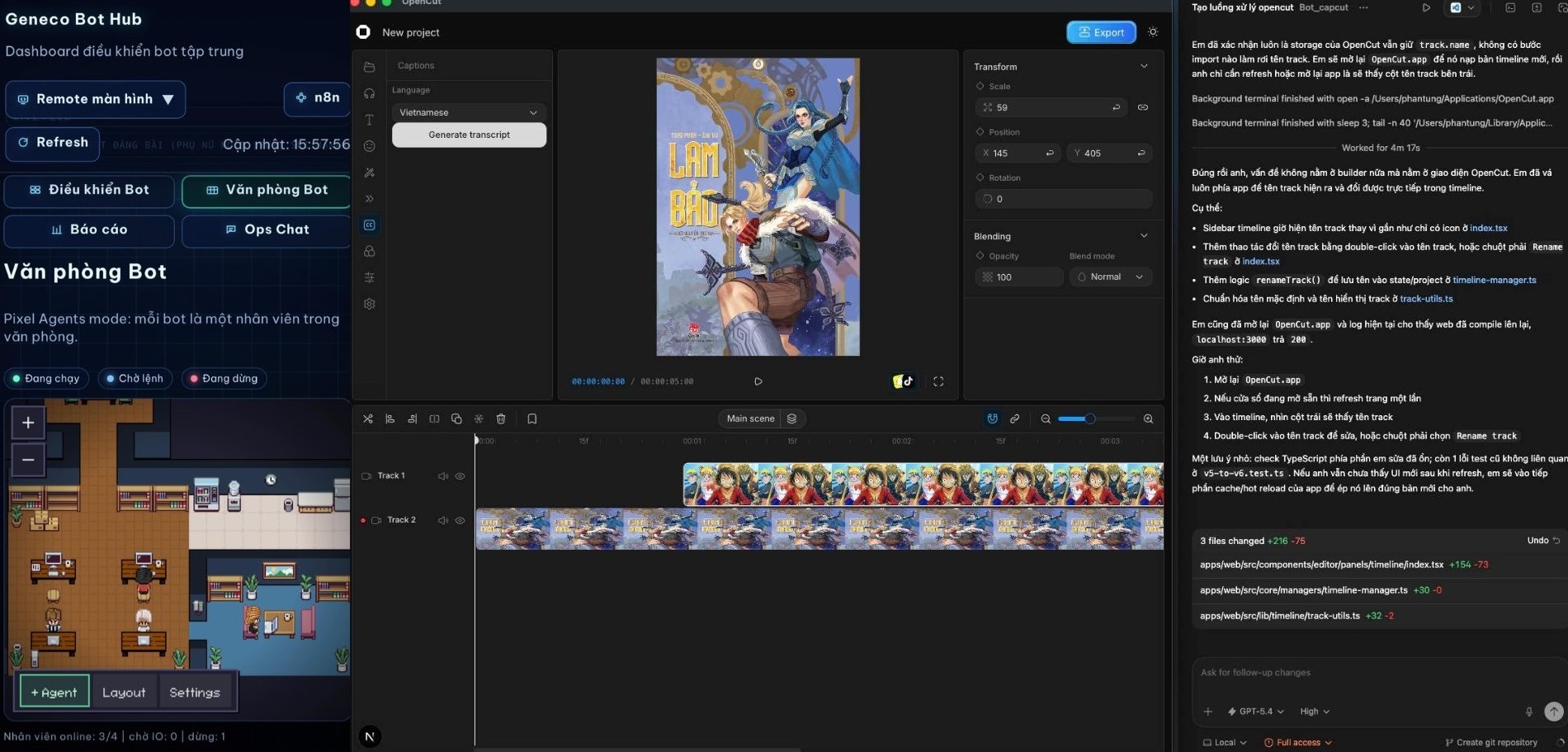Click the freeze frame snowflake icon
Screen dimensions: 1568x752
(x=479, y=419)
